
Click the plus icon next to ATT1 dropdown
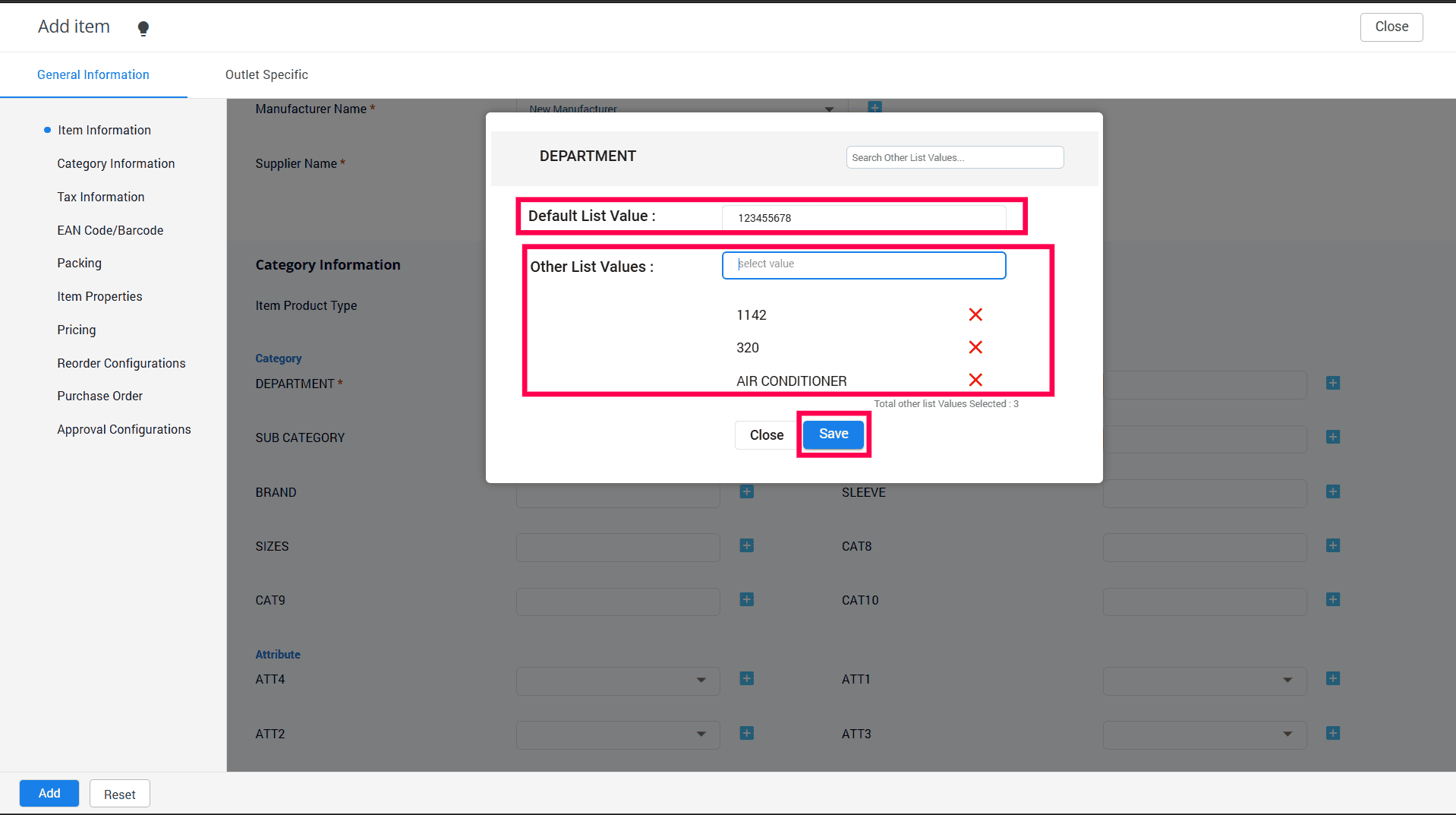[x=1333, y=678]
